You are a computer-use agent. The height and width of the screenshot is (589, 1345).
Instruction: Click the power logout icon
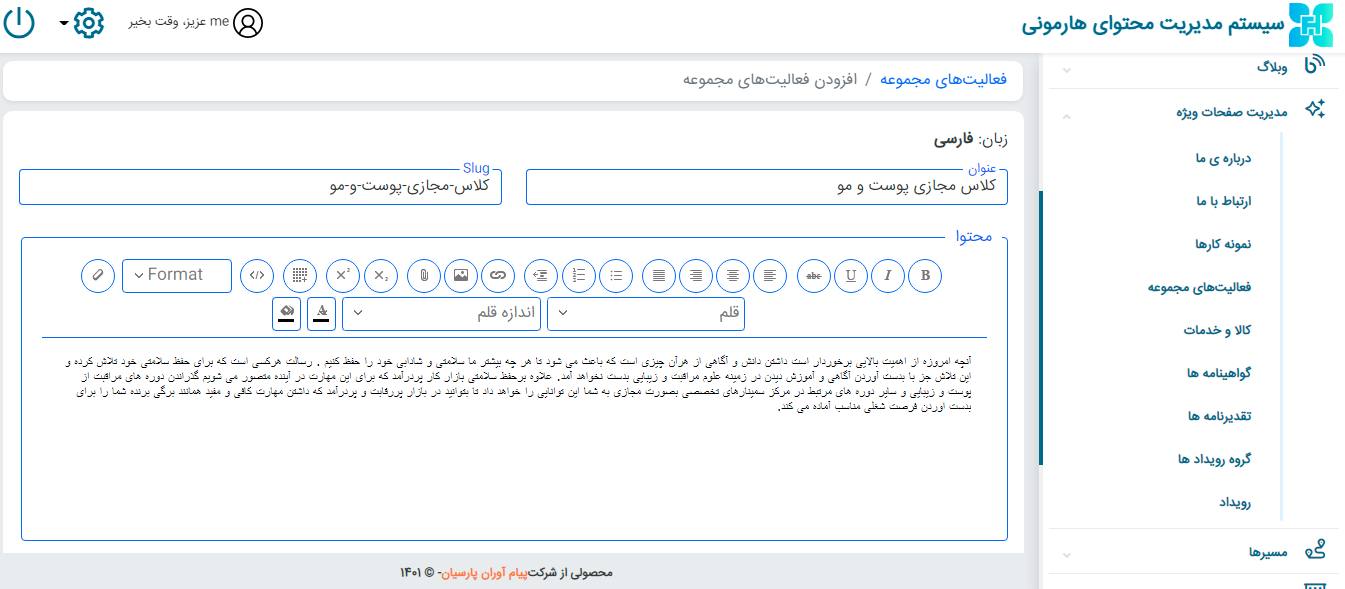click(20, 22)
